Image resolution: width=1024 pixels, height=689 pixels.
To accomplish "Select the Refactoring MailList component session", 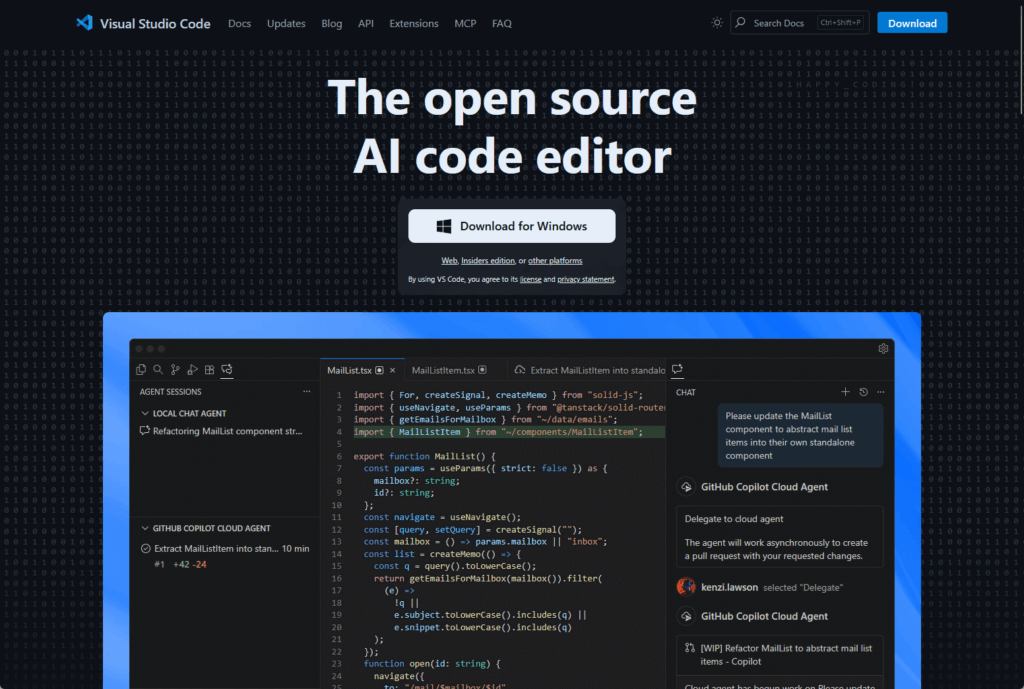I will 225,431.
